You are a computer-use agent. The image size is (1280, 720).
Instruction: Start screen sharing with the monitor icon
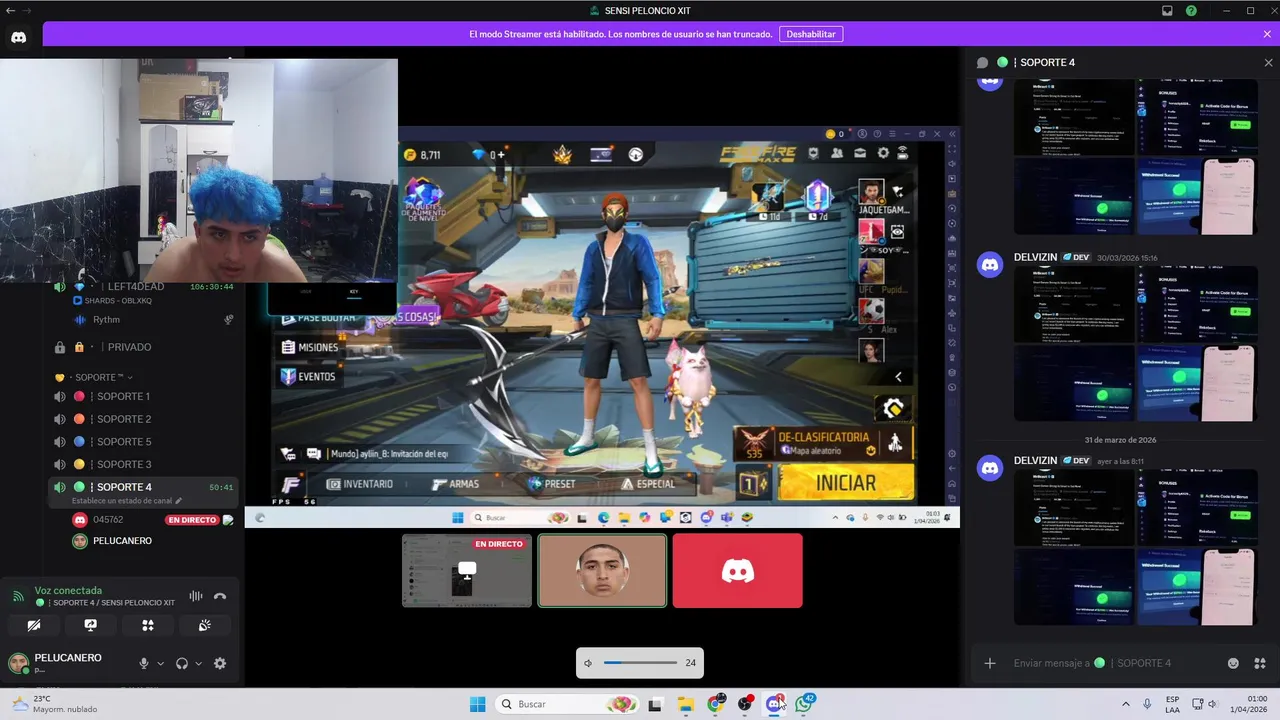coord(91,625)
